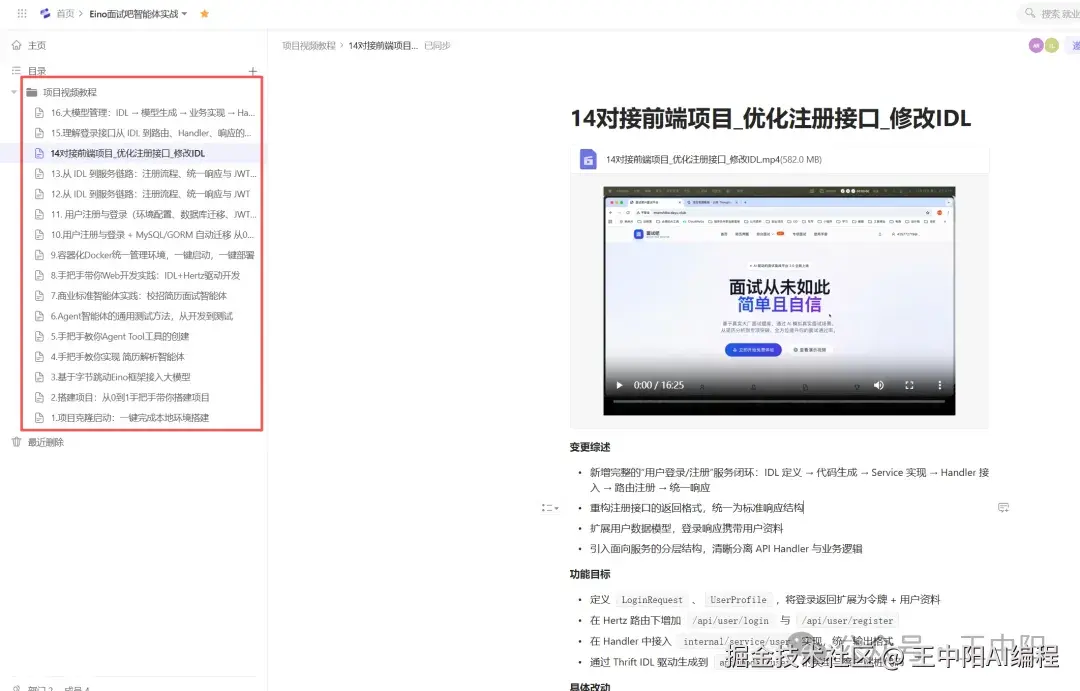Click the 已同步 sync status text

tap(437, 45)
